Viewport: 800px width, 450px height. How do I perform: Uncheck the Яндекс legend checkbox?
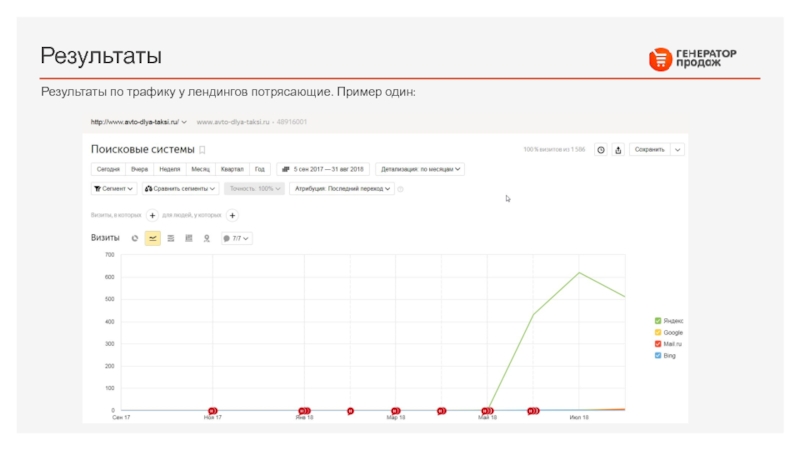tap(658, 321)
